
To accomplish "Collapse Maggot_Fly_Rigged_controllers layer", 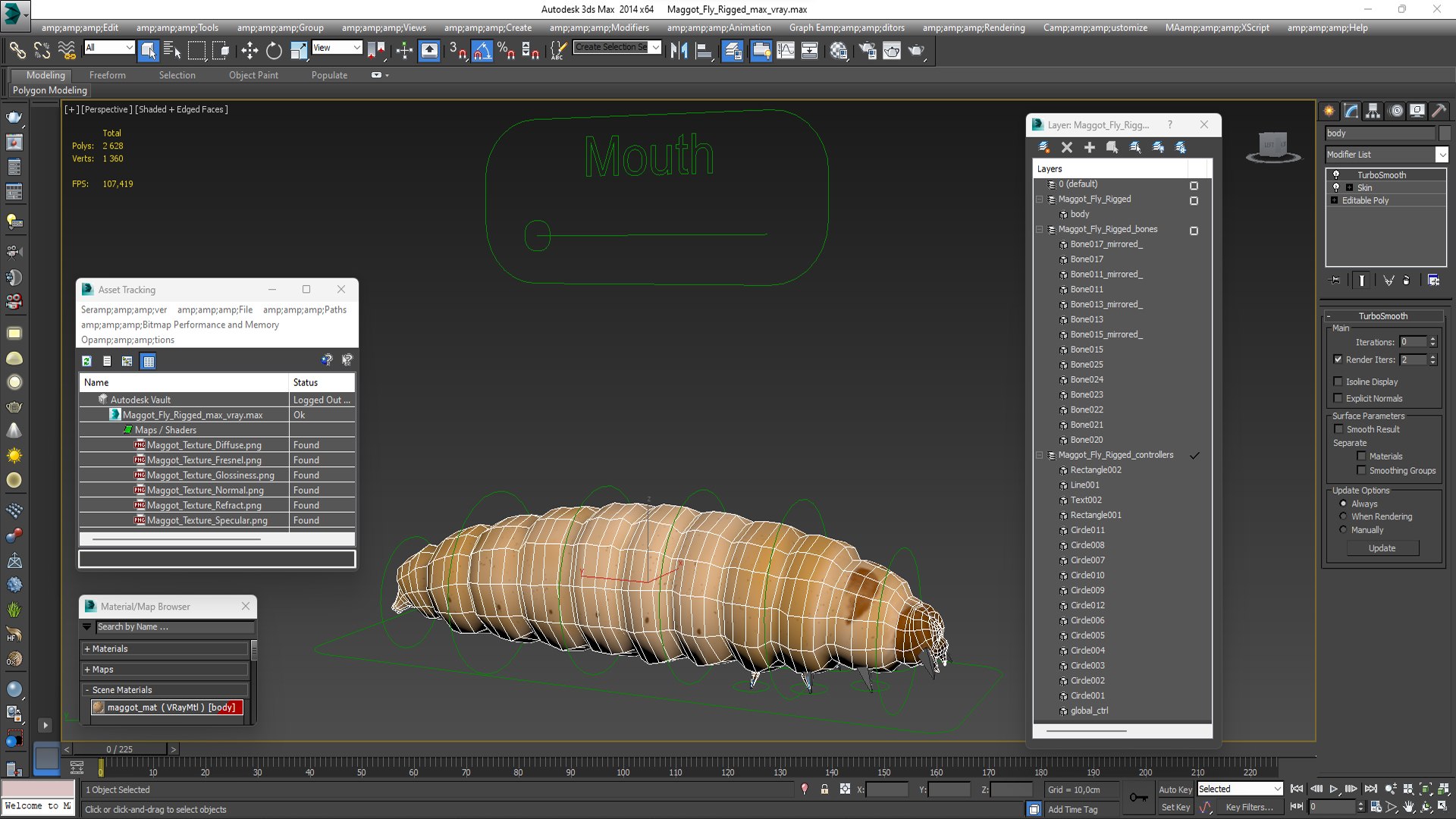I will point(1040,455).
